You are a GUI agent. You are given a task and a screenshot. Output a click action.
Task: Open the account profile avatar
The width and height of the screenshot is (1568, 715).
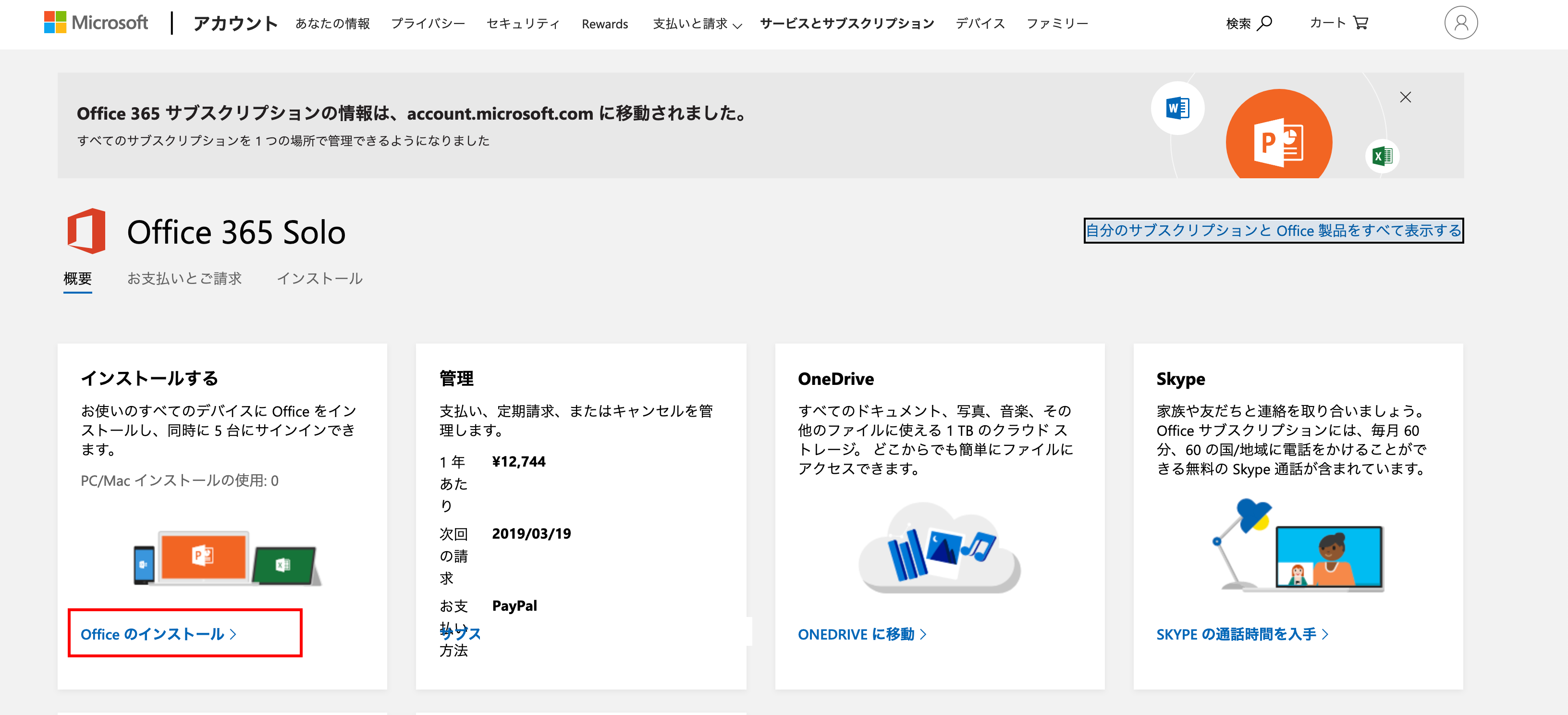pyautogui.click(x=1461, y=23)
